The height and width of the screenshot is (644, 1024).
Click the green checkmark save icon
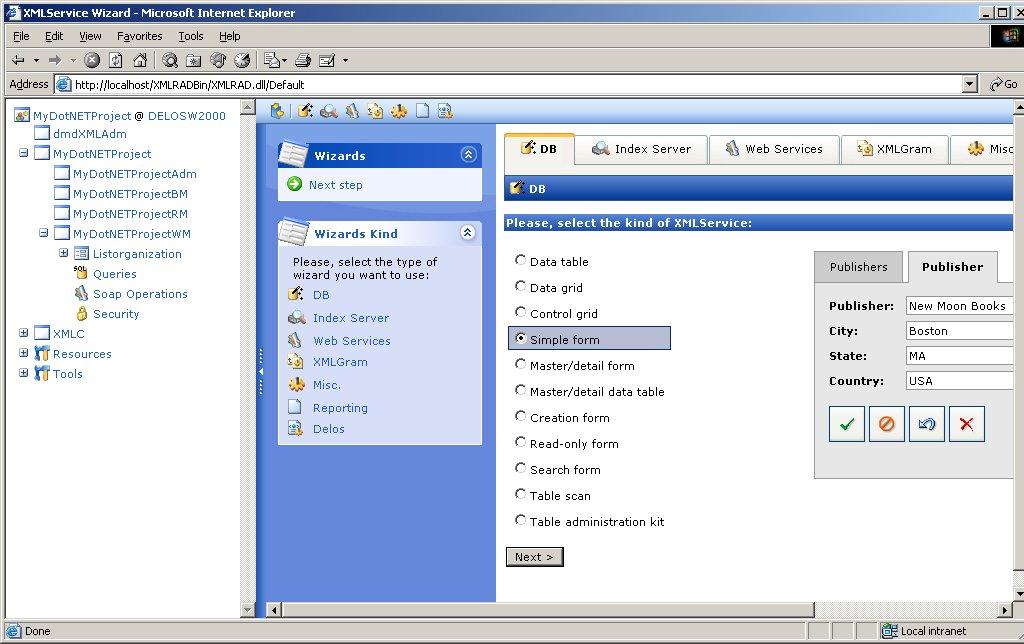[x=846, y=424]
